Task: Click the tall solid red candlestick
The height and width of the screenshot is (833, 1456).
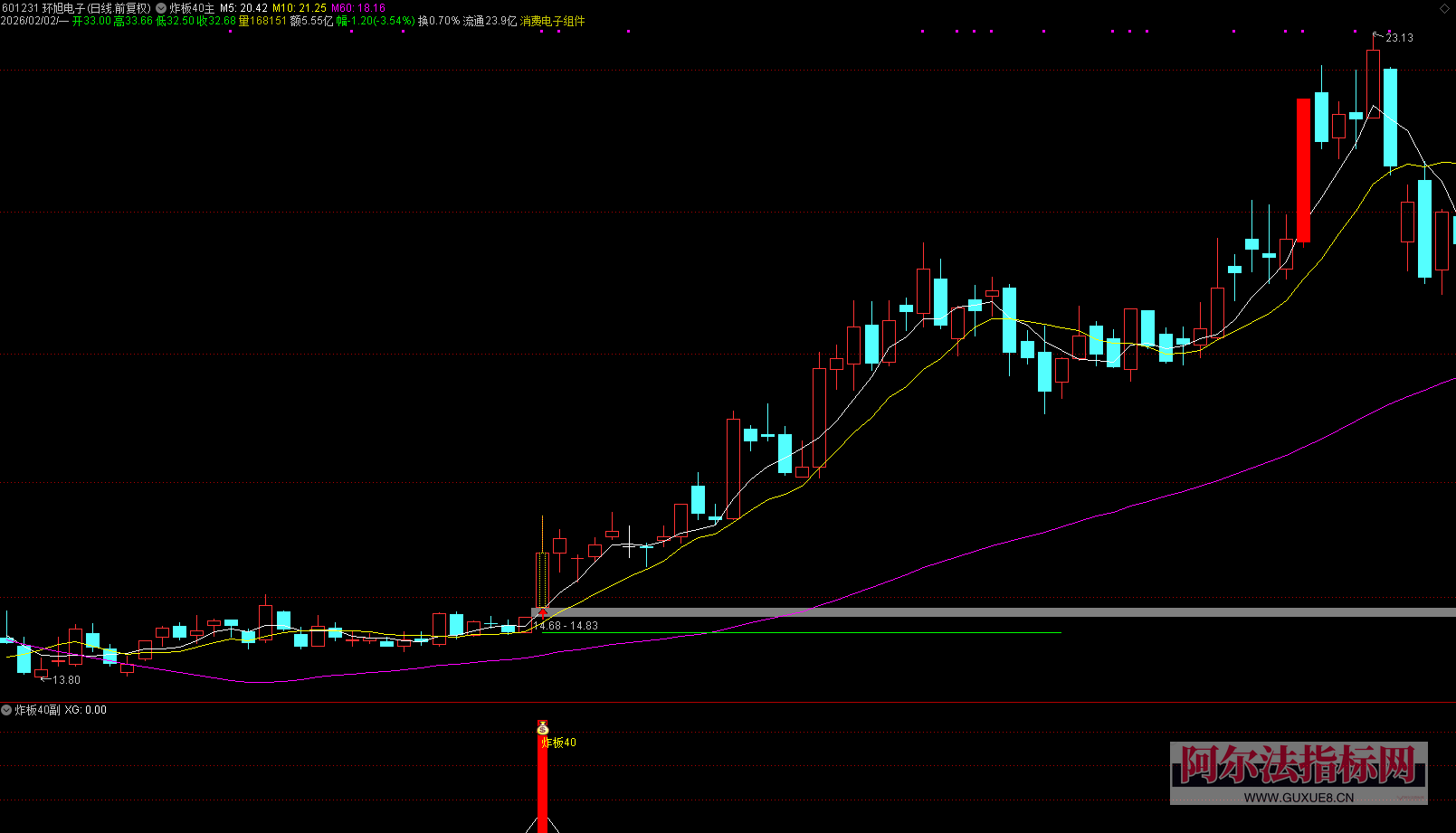Action: click(1303, 170)
